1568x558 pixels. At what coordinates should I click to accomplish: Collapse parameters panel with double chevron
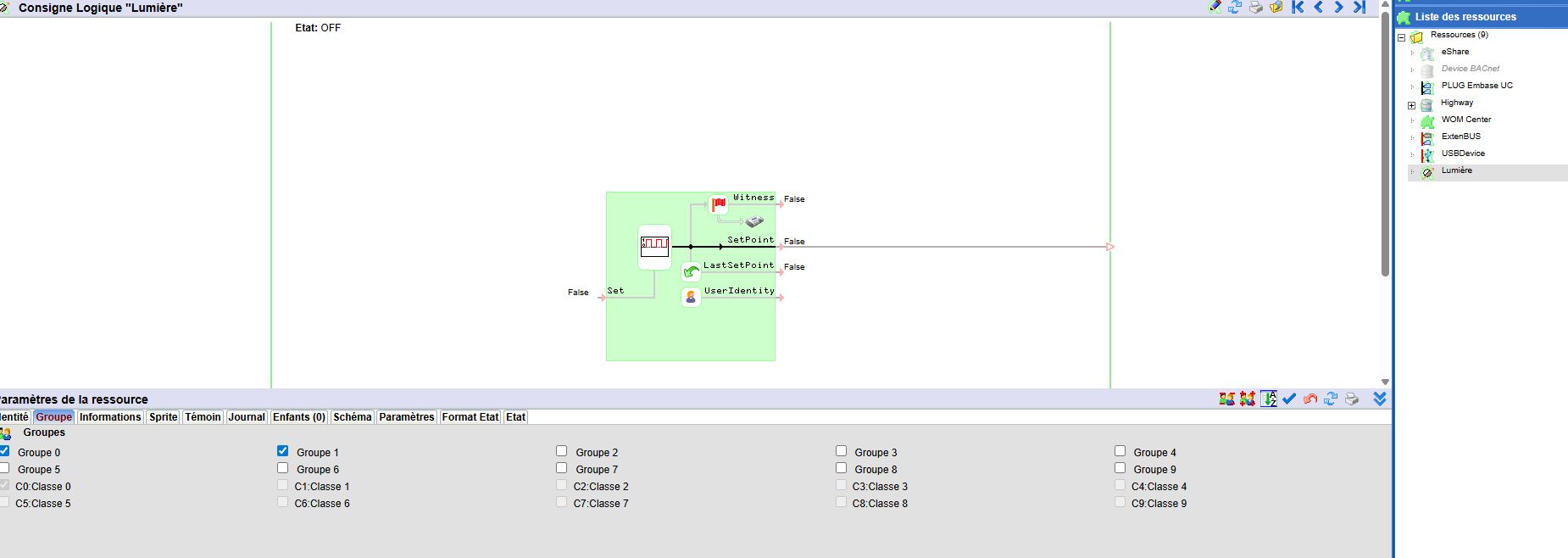click(x=1380, y=399)
